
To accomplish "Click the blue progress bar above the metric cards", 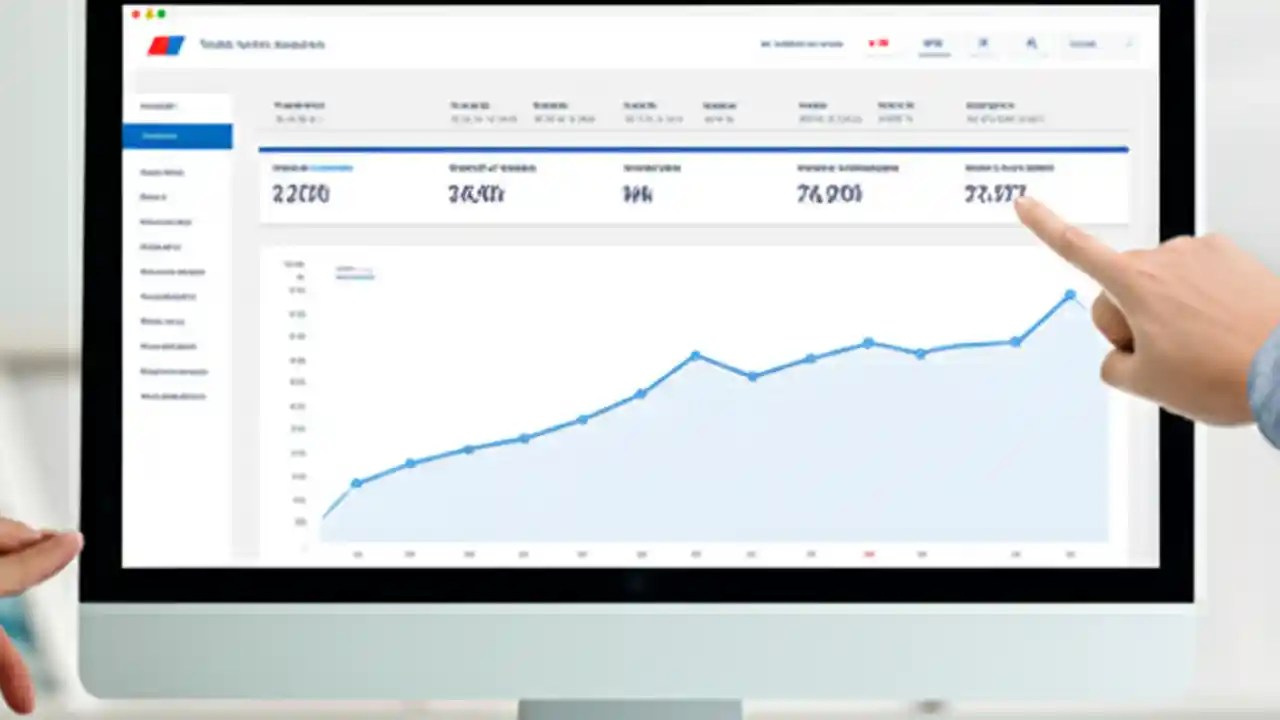I will point(693,150).
